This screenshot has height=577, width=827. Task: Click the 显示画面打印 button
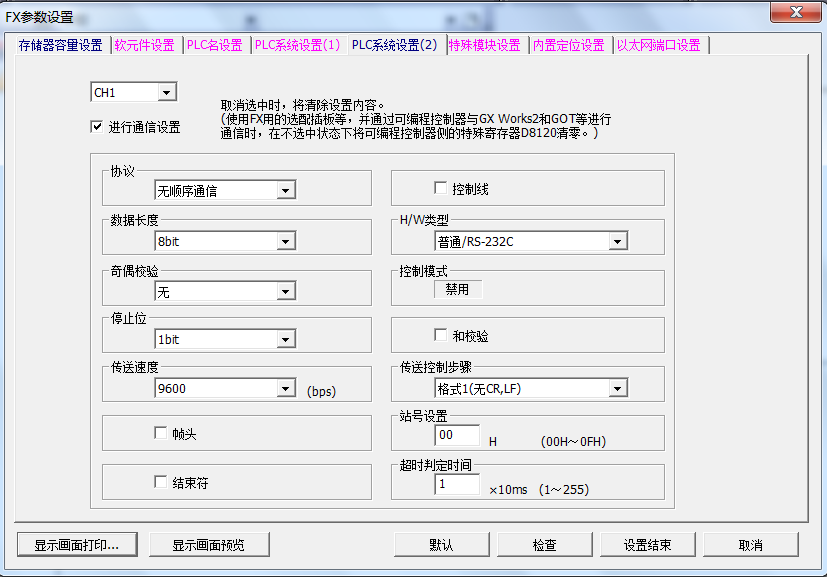[x=77, y=545]
